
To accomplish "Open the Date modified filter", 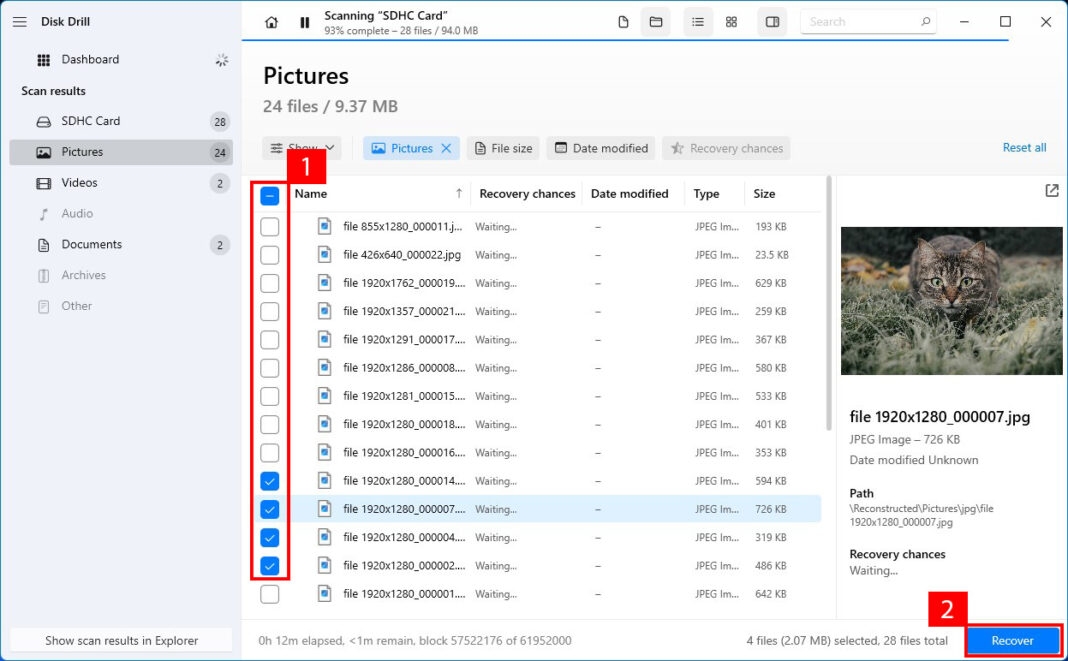I will coord(600,147).
